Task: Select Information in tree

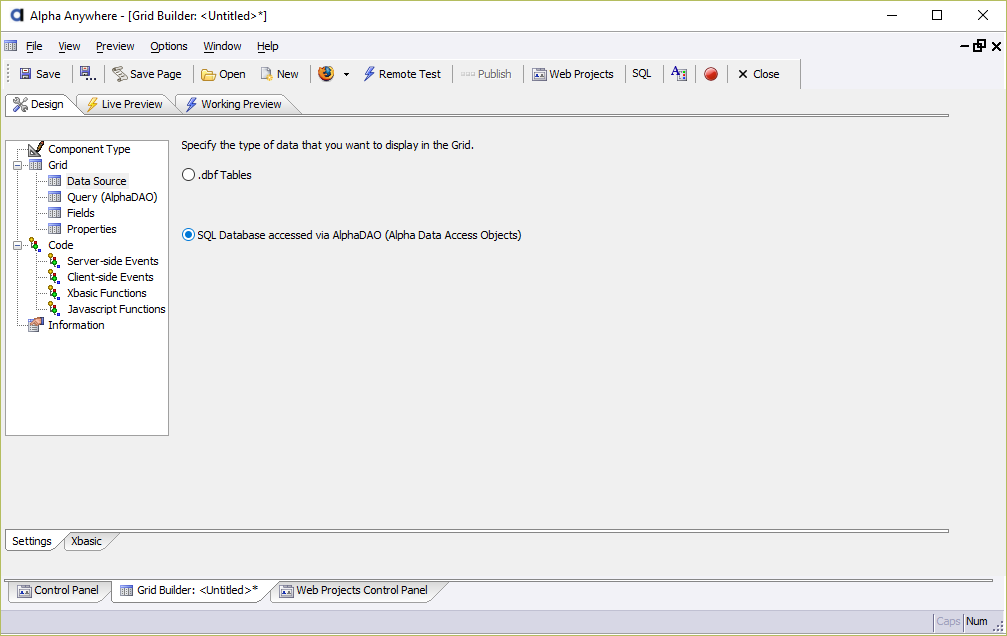Action: click(76, 325)
